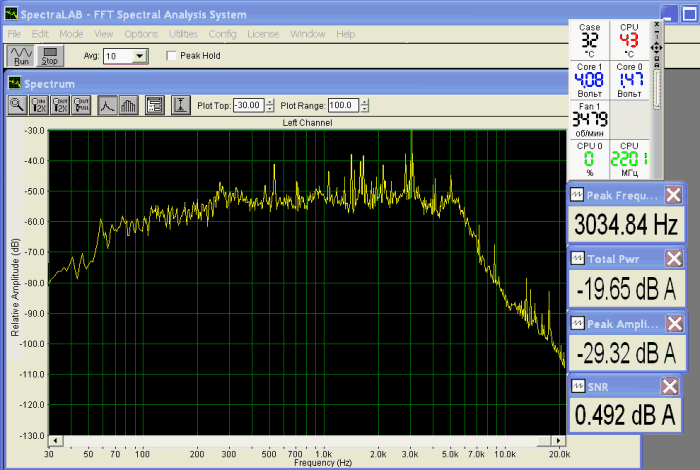Click the amplitude autoscale icon
700x470 pixels.
coord(181,104)
